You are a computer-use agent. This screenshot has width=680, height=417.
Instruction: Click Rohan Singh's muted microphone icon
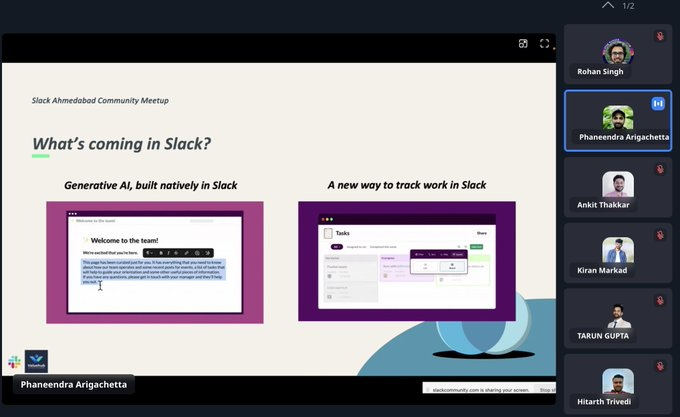pos(660,36)
